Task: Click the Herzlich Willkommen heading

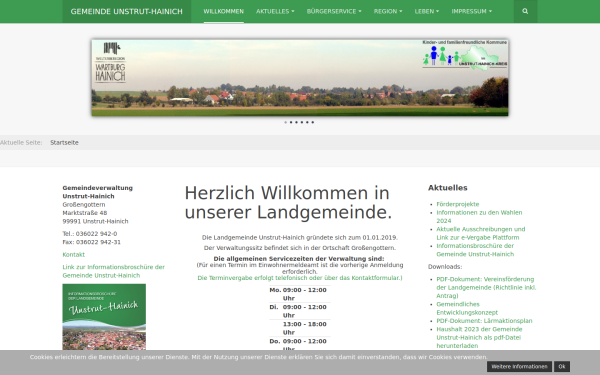Action: click(288, 203)
